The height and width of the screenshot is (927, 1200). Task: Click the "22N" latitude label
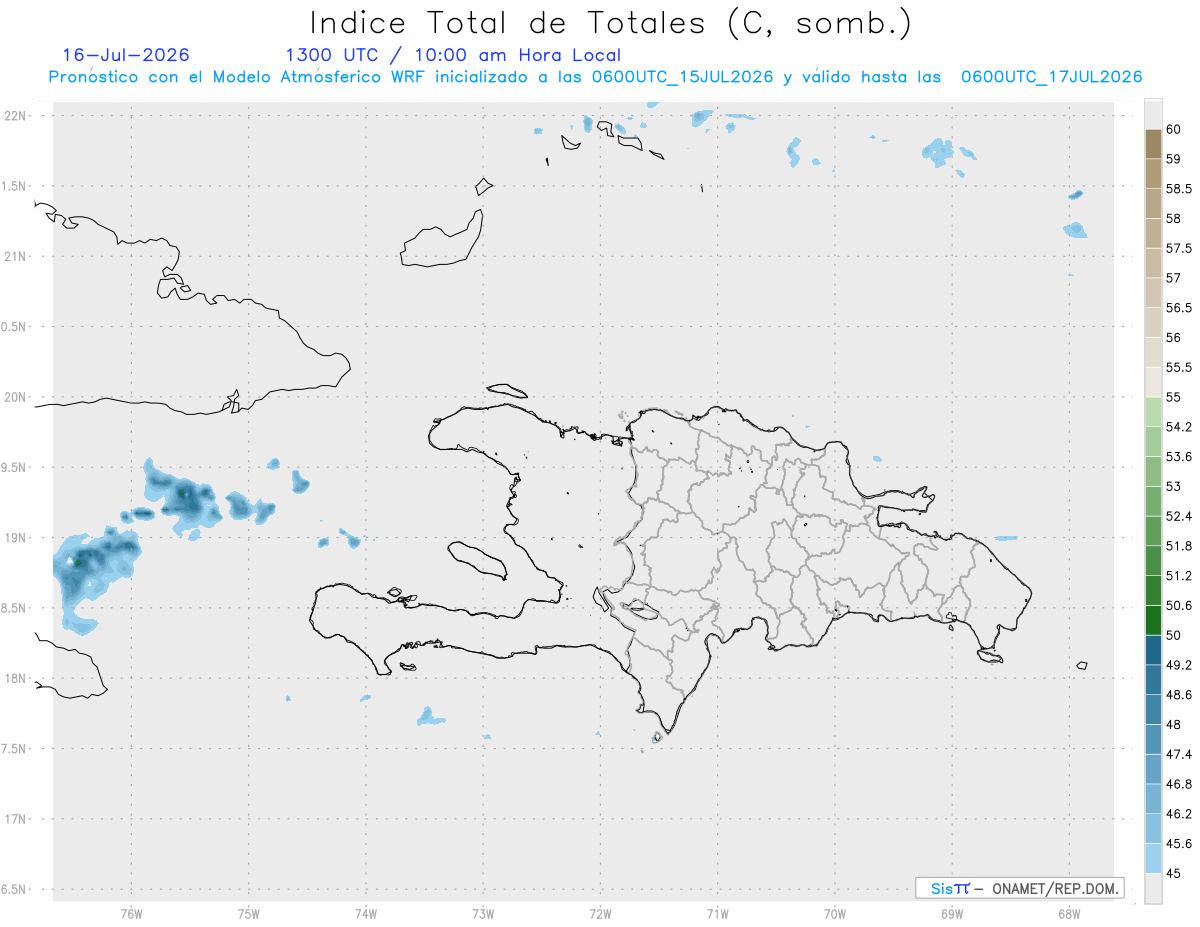[15, 116]
